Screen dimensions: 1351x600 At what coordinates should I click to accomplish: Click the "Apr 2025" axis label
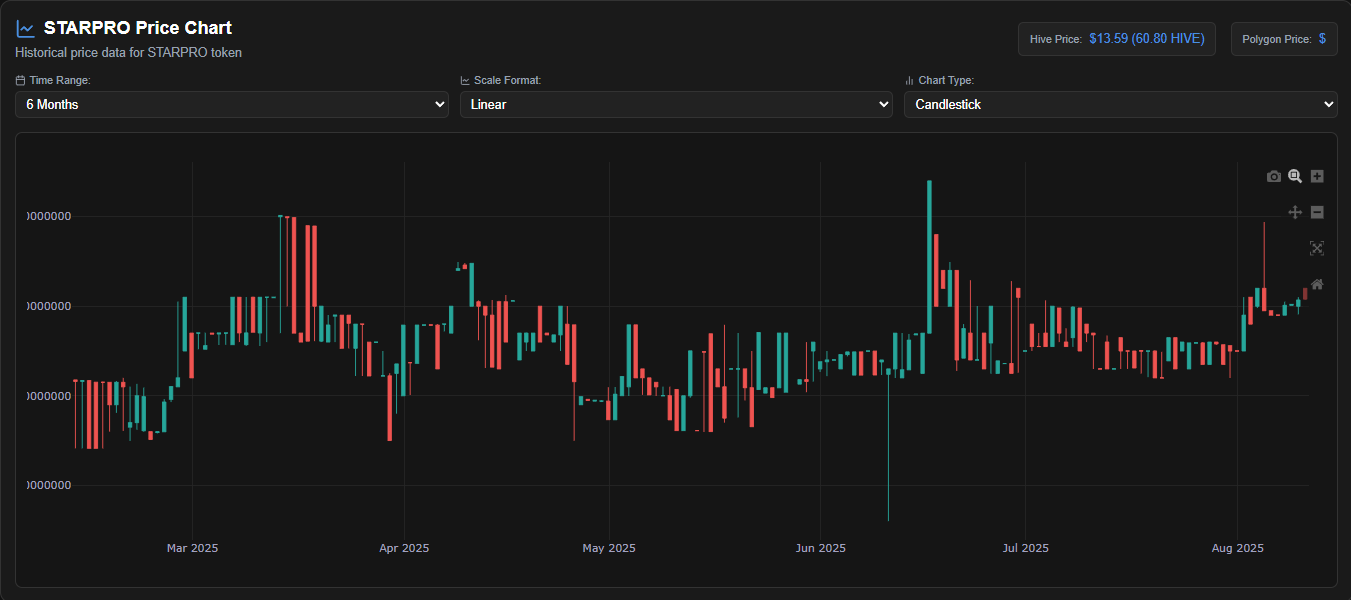pos(404,548)
